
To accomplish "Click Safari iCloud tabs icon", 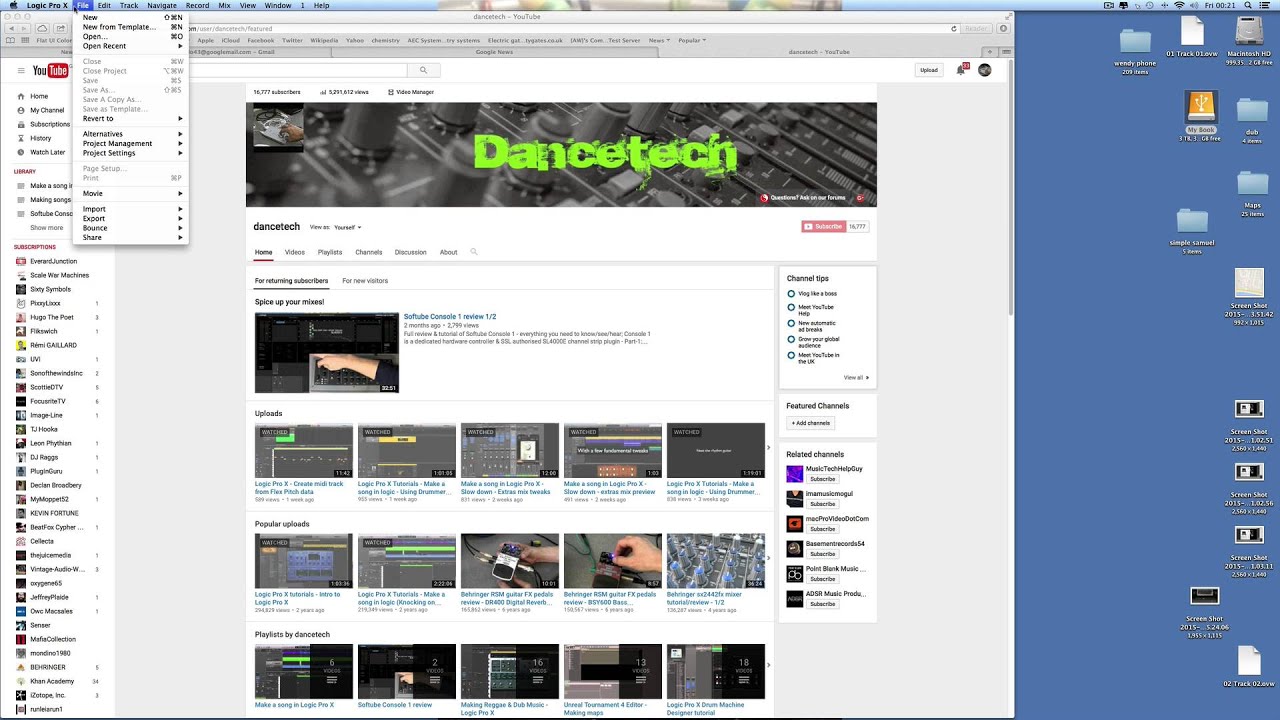I will pyautogui.click(x=41, y=28).
